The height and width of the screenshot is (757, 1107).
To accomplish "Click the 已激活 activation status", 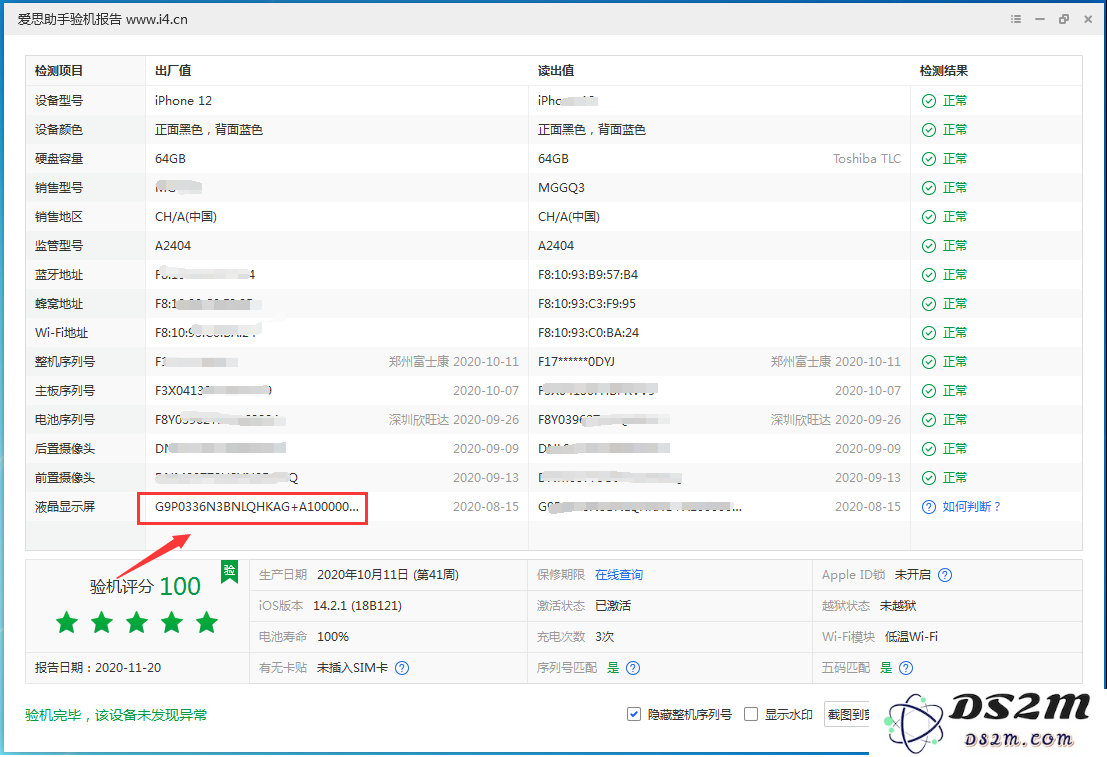I will 613,606.
